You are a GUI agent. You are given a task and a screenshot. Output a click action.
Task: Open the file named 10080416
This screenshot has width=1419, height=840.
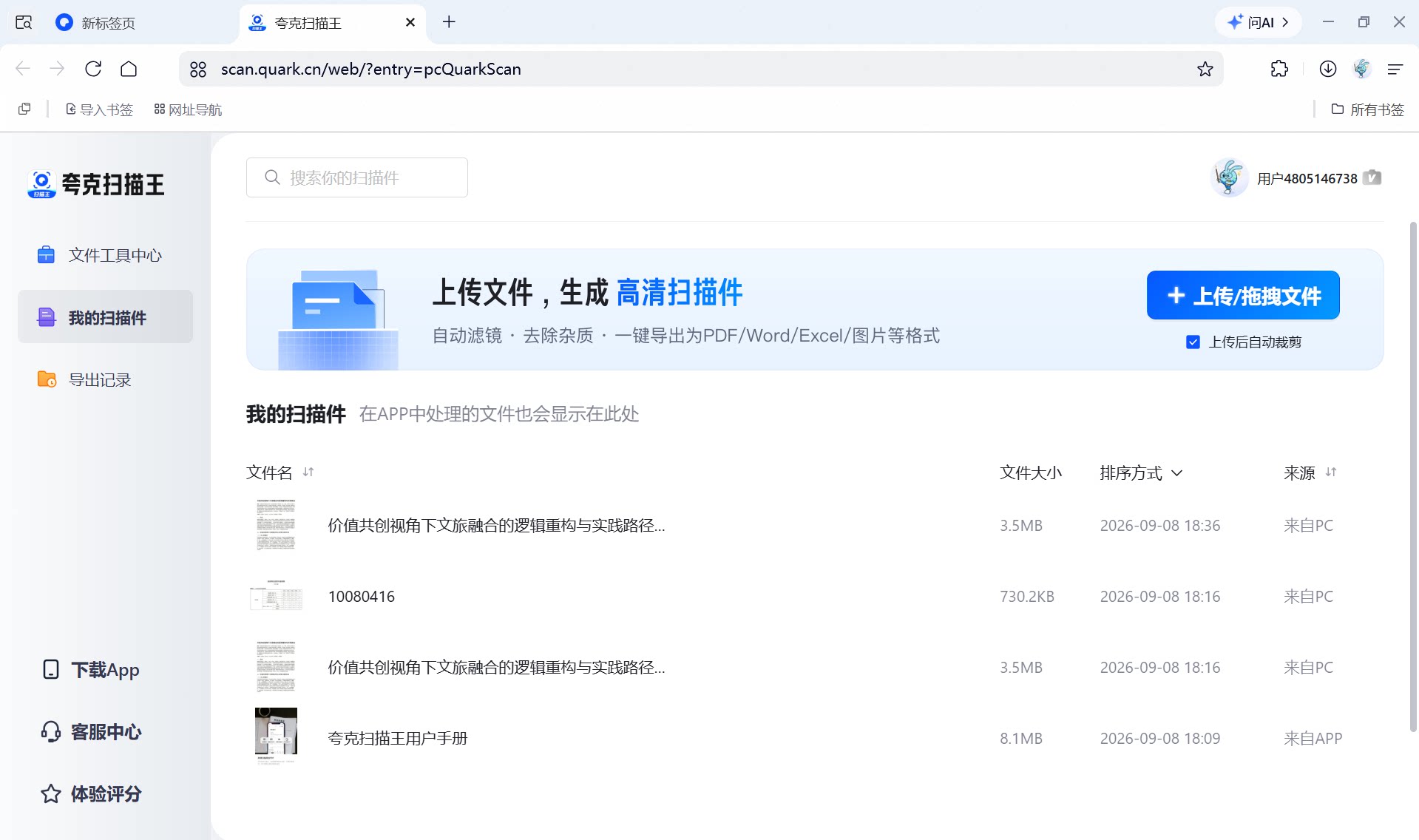362,597
